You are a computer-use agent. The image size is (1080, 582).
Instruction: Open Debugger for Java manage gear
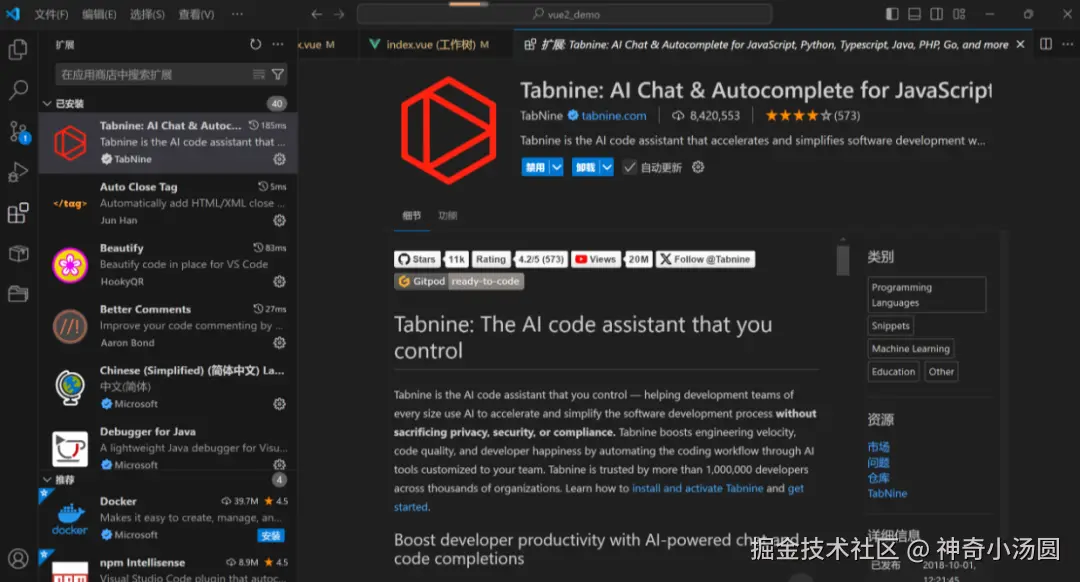[279, 465]
